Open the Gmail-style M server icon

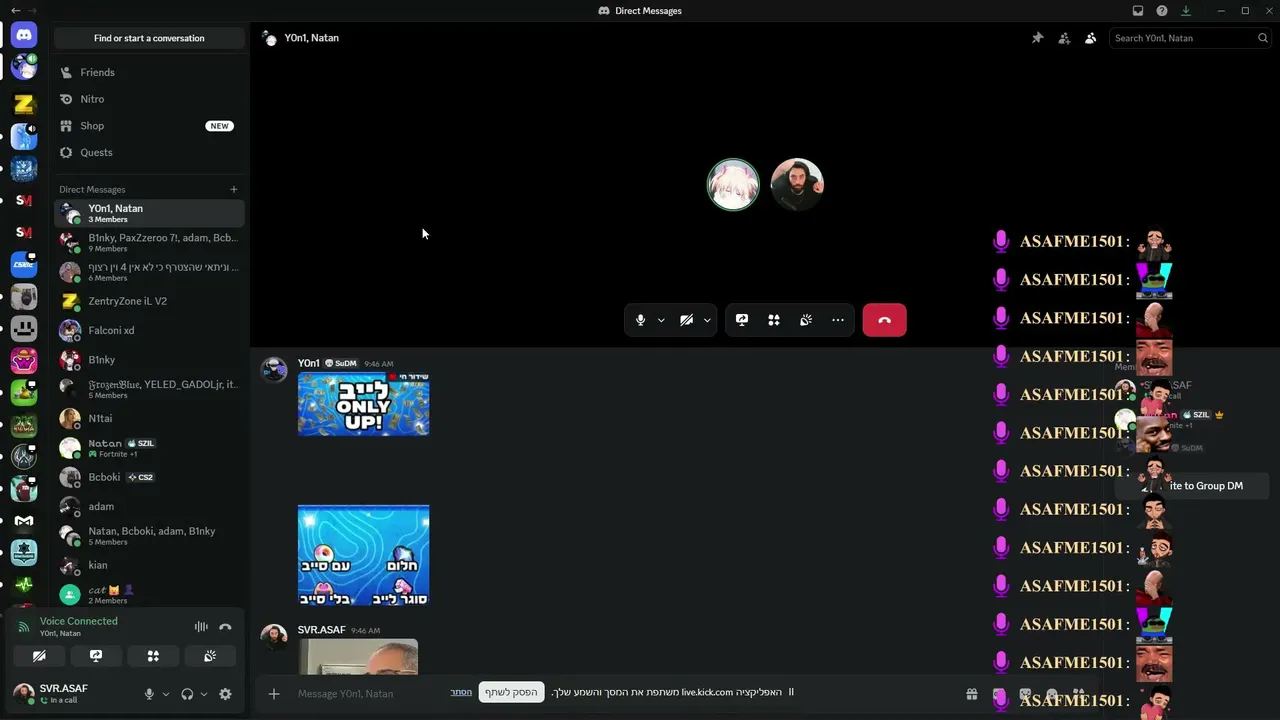(x=24, y=521)
